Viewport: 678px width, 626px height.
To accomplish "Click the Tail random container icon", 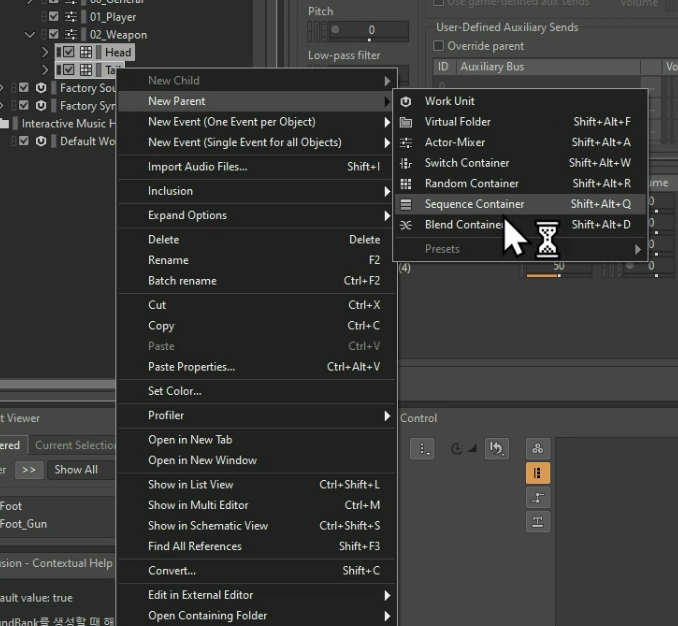I will (86, 70).
